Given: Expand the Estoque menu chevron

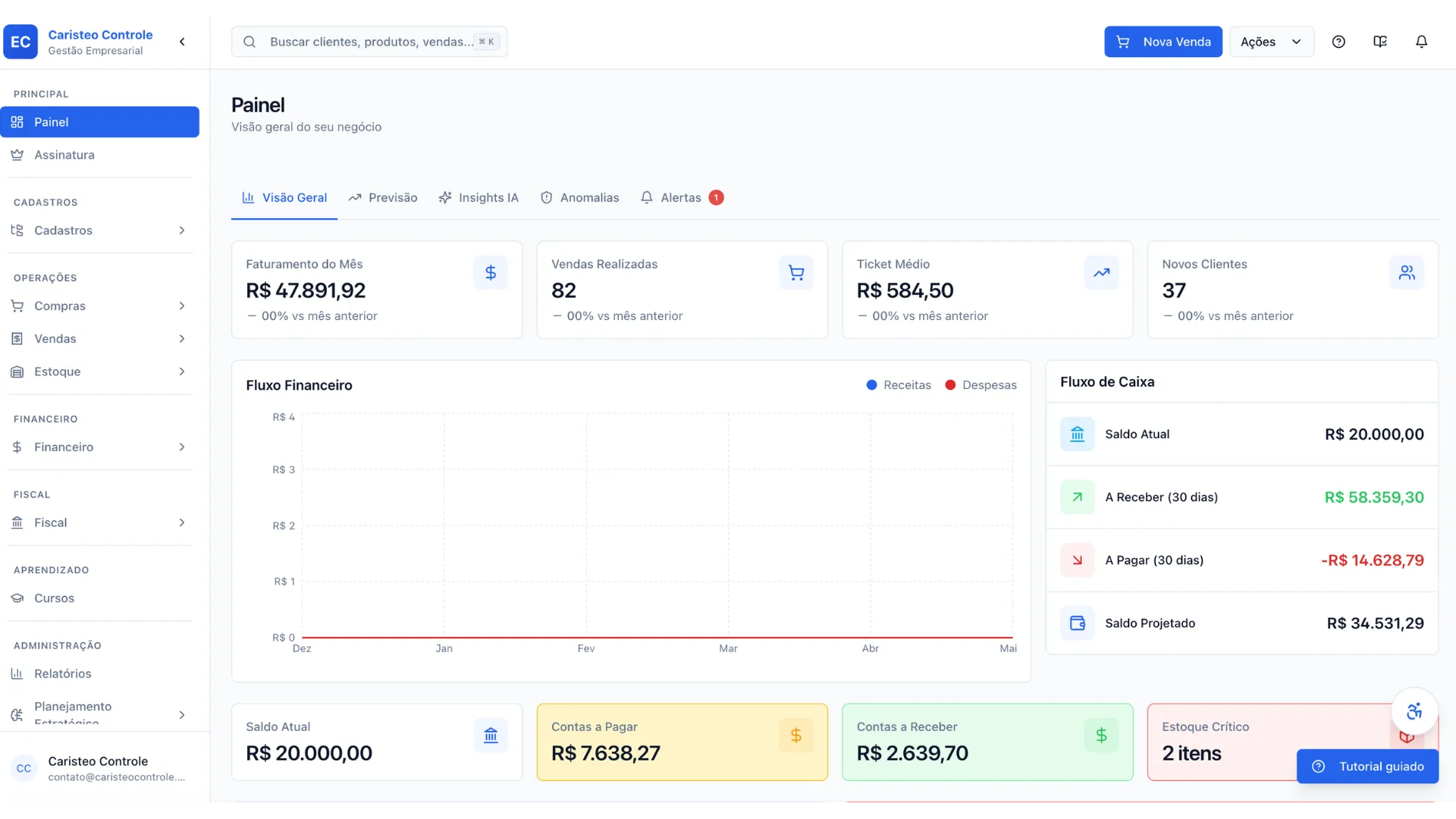Looking at the screenshot, I should click(182, 372).
